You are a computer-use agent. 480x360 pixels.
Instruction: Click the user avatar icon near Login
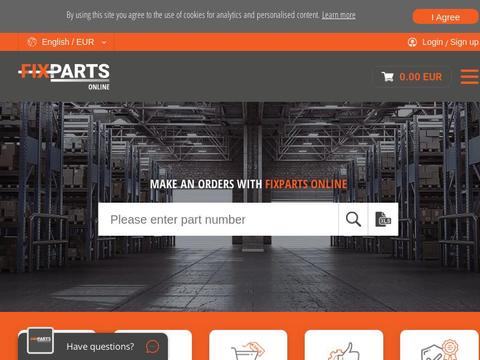(x=412, y=42)
